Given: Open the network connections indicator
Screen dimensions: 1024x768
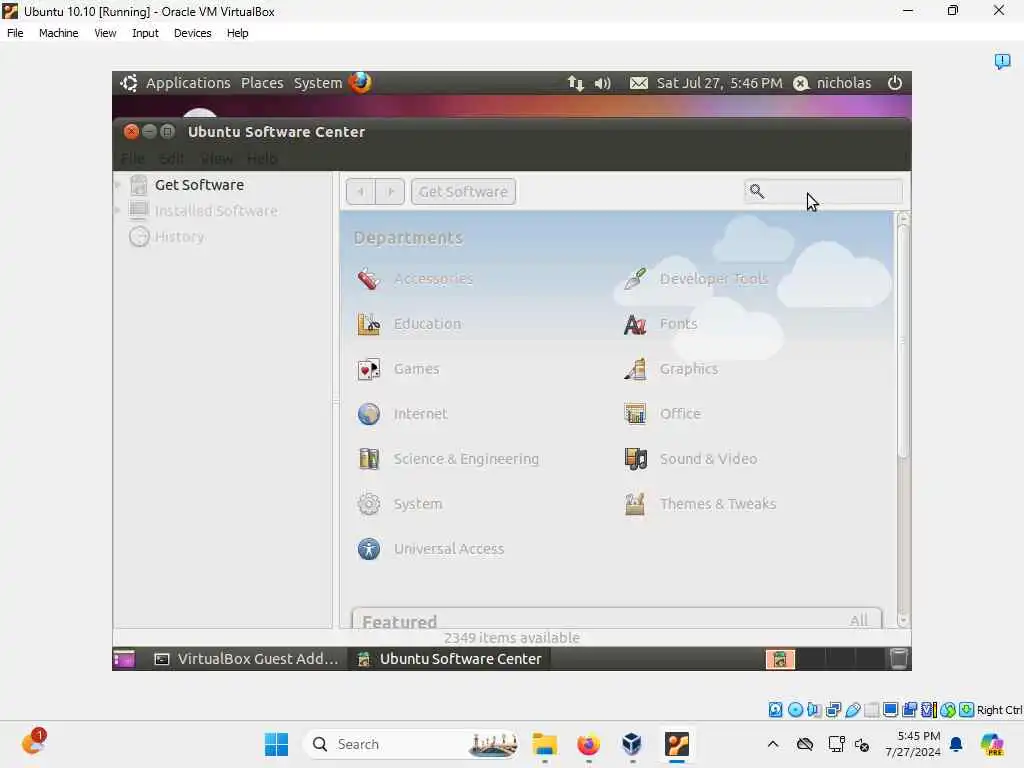Looking at the screenshot, I should [x=575, y=83].
